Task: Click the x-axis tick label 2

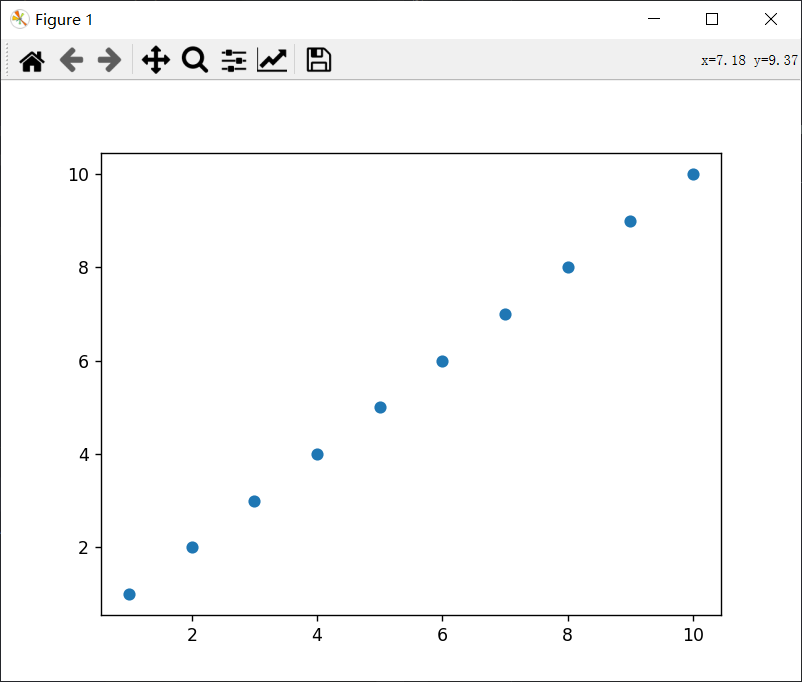Action: pyautogui.click(x=192, y=635)
